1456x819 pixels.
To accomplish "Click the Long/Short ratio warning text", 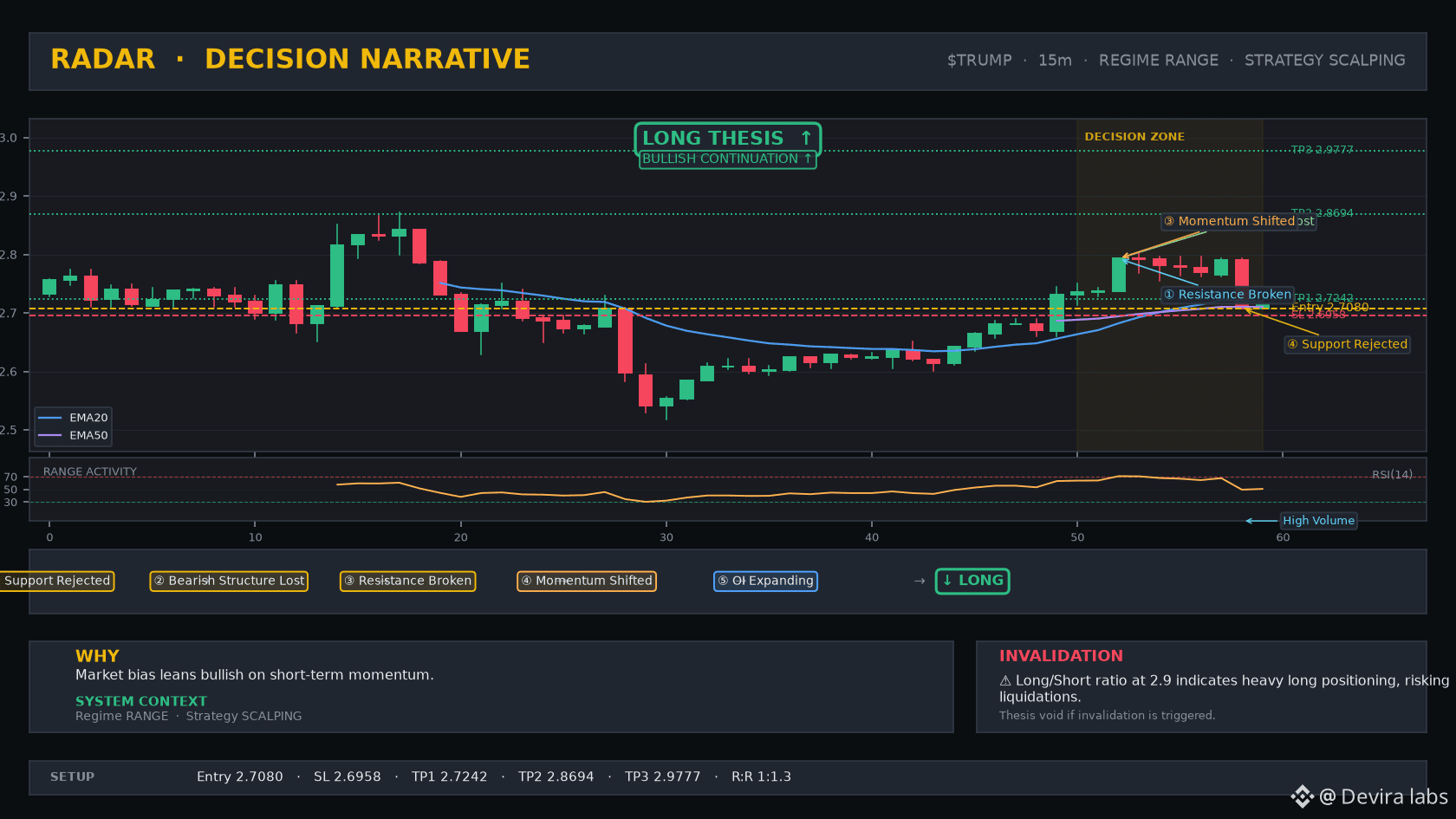I will click(x=1224, y=689).
